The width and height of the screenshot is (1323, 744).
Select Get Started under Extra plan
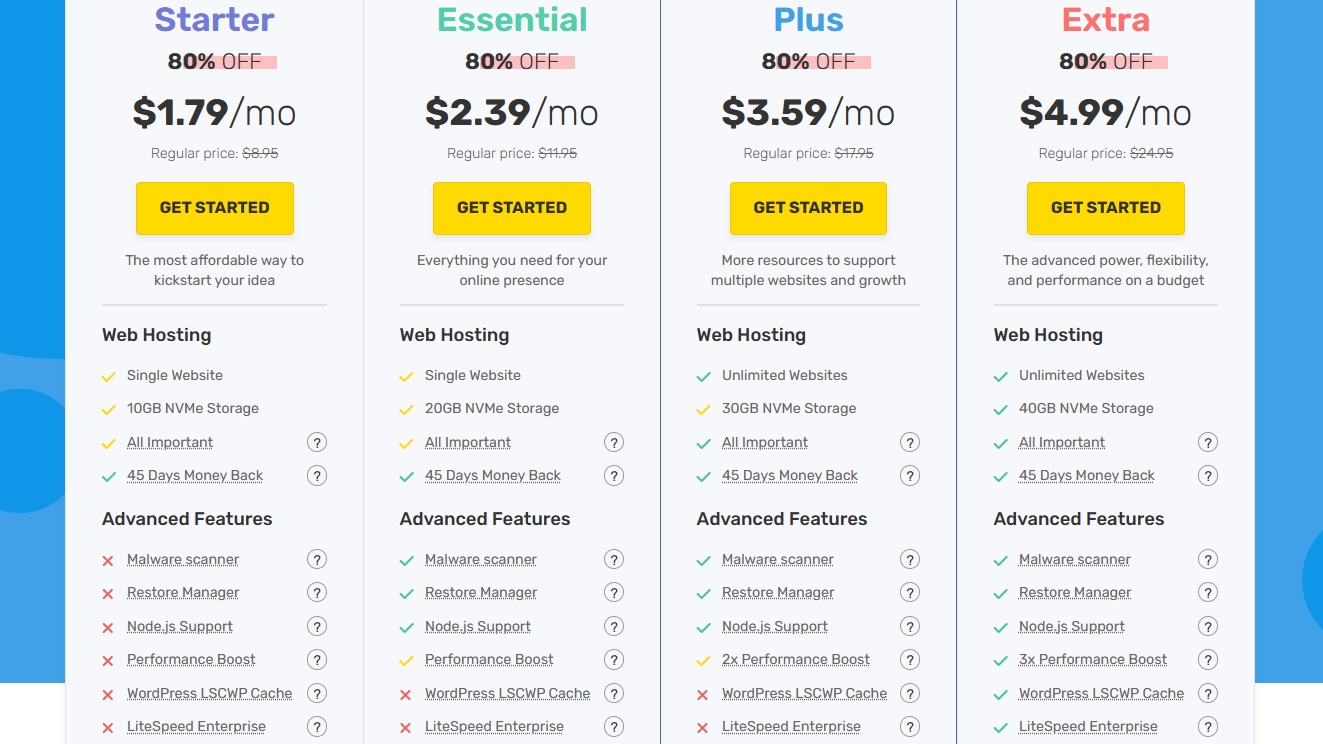point(1105,208)
